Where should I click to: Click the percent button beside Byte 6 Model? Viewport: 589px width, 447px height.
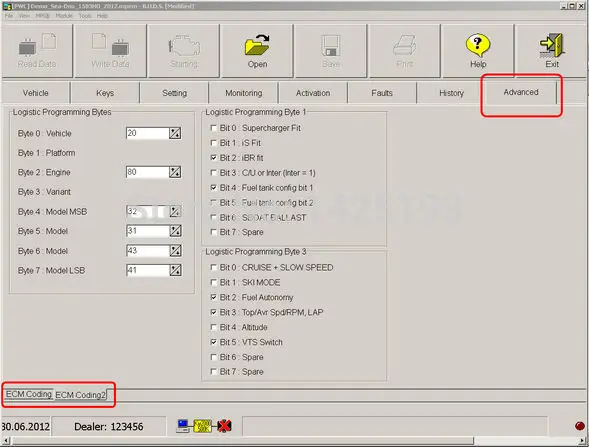[175, 251]
